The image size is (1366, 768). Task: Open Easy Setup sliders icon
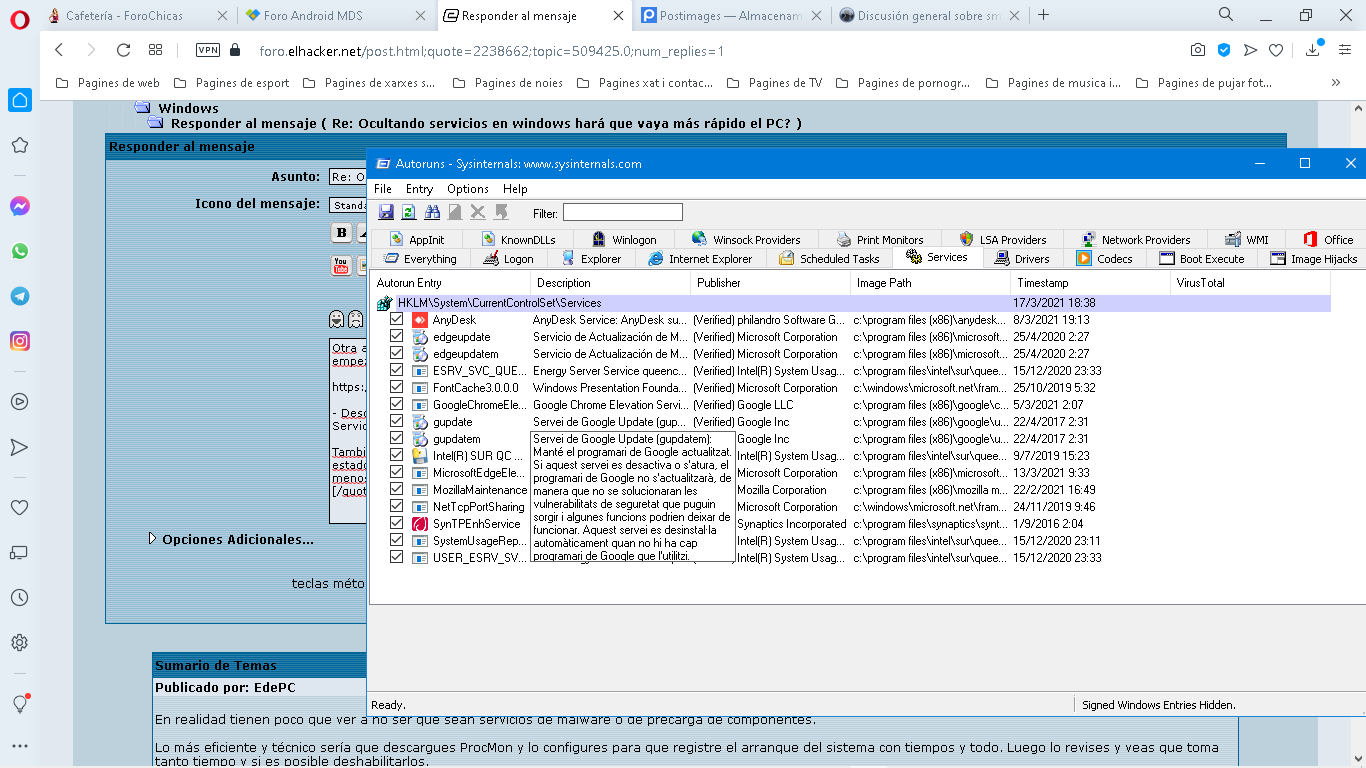pos(1345,50)
